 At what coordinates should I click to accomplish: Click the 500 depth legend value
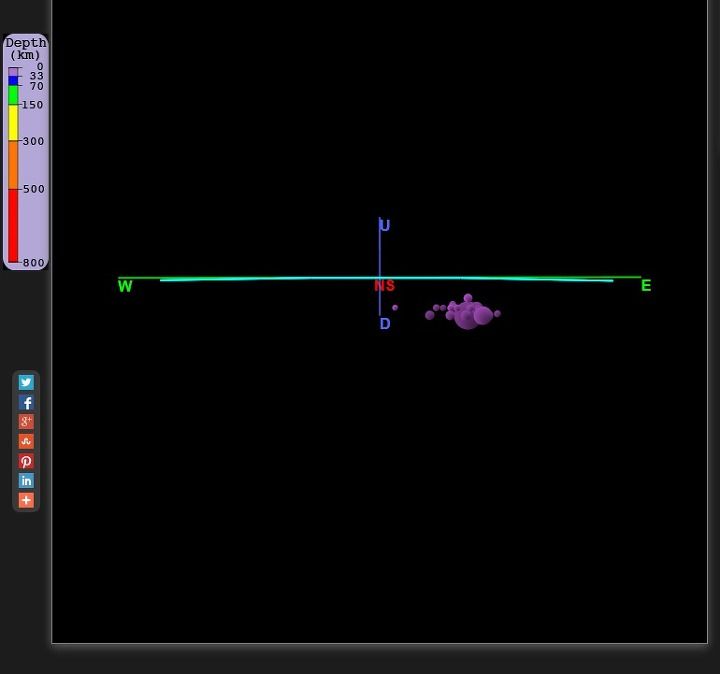[x=34, y=189]
